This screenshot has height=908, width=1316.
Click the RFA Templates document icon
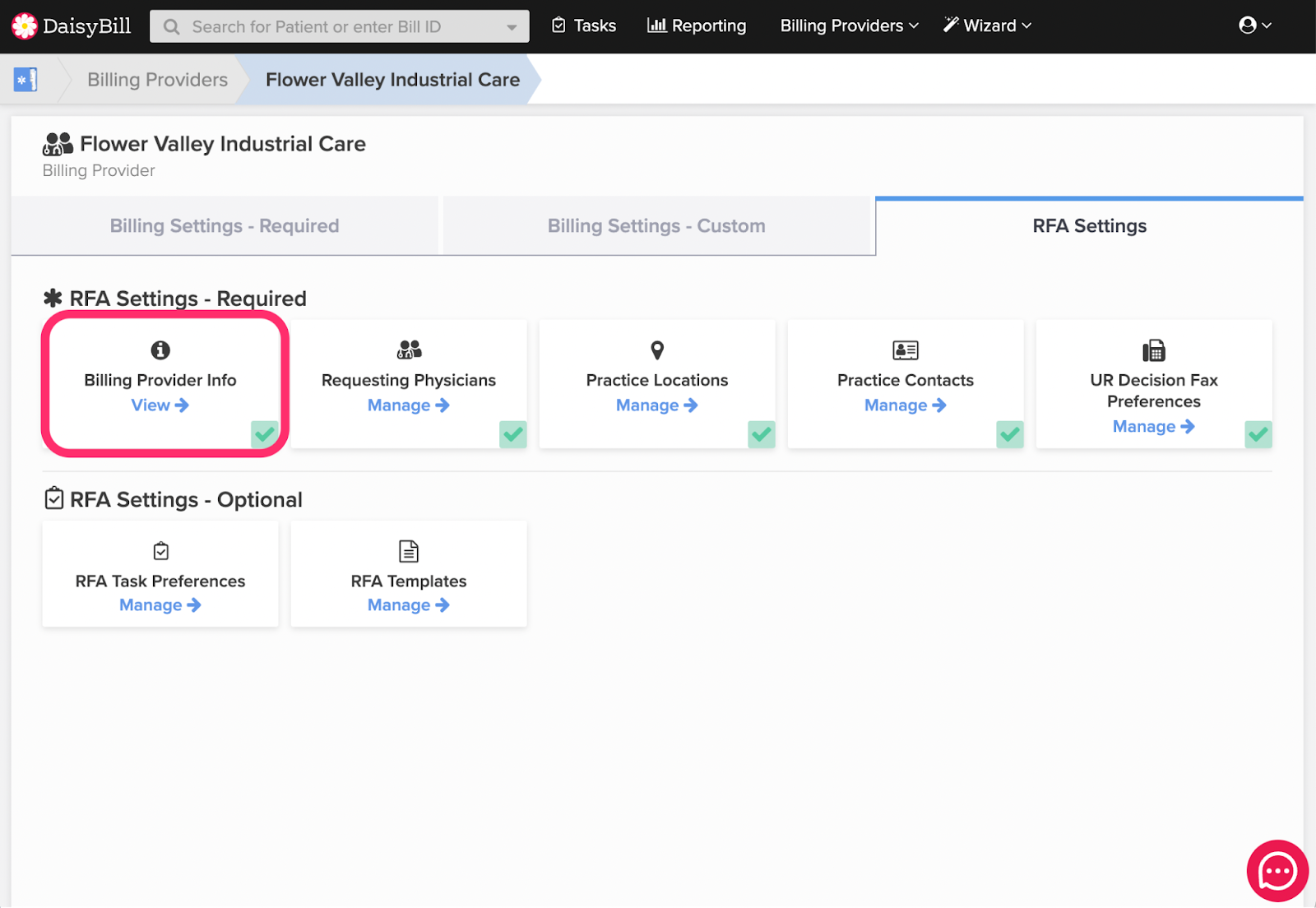(409, 551)
